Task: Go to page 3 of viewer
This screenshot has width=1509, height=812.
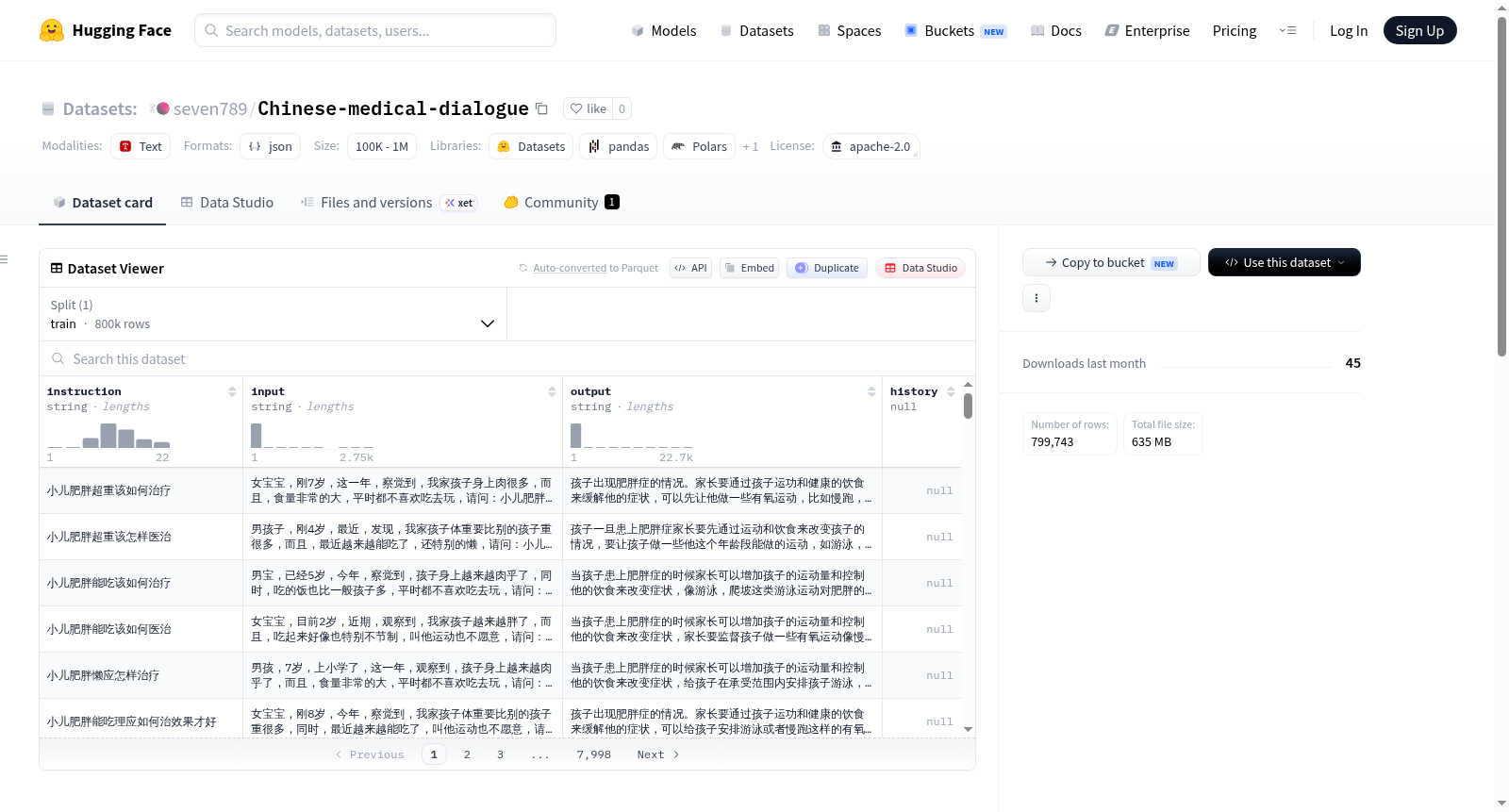Action: point(500,754)
